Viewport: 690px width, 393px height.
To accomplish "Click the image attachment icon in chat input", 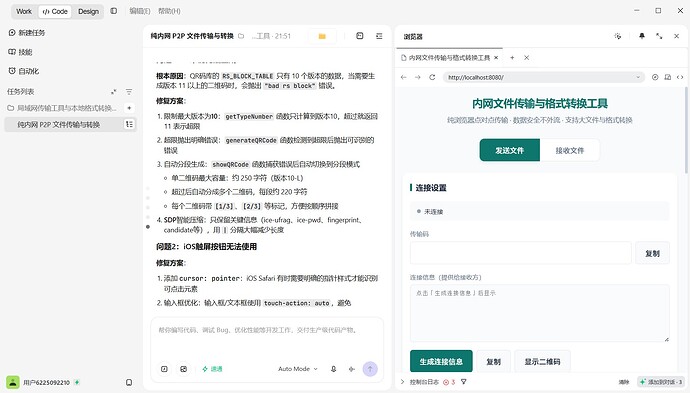I will (x=184, y=369).
